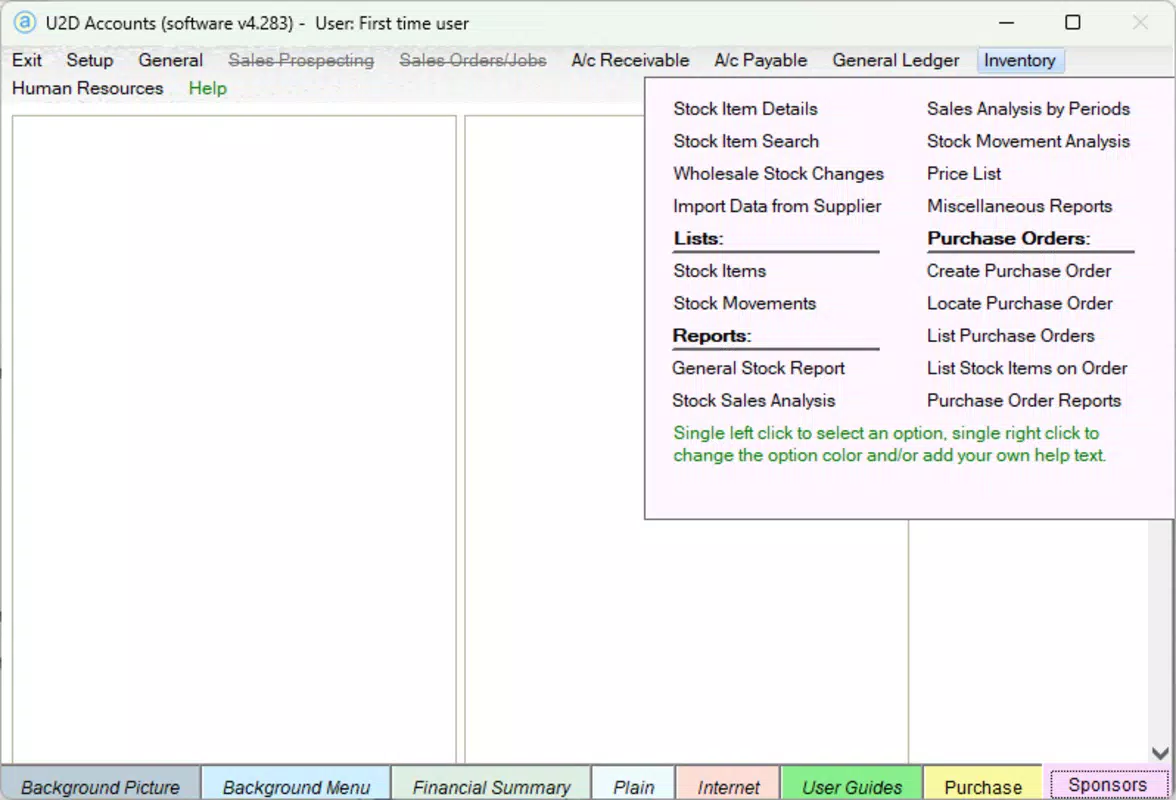Open the Exit menu
Image resolution: width=1176 pixels, height=800 pixels.
pos(27,60)
